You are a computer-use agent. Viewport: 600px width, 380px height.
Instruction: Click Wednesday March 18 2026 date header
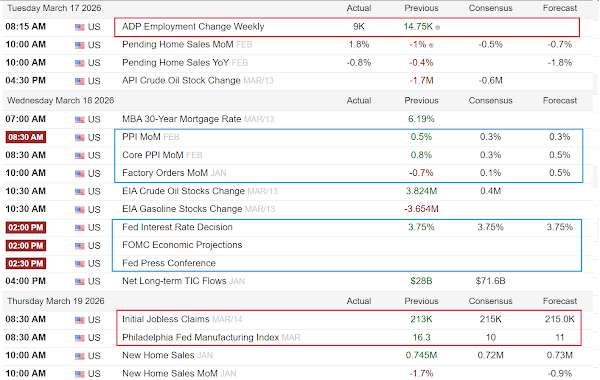pyautogui.click(x=60, y=101)
